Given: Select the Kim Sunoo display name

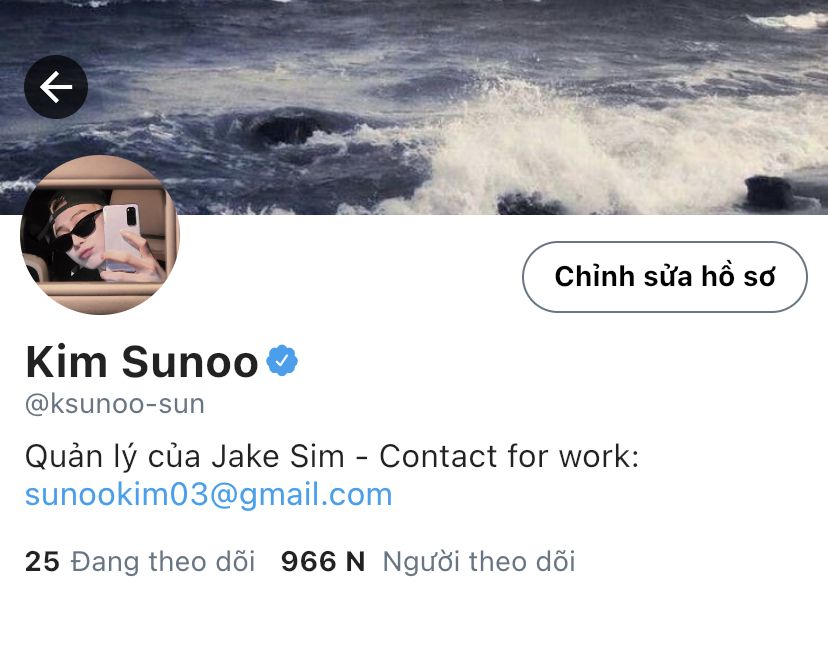Looking at the screenshot, I should click(142, 362).
